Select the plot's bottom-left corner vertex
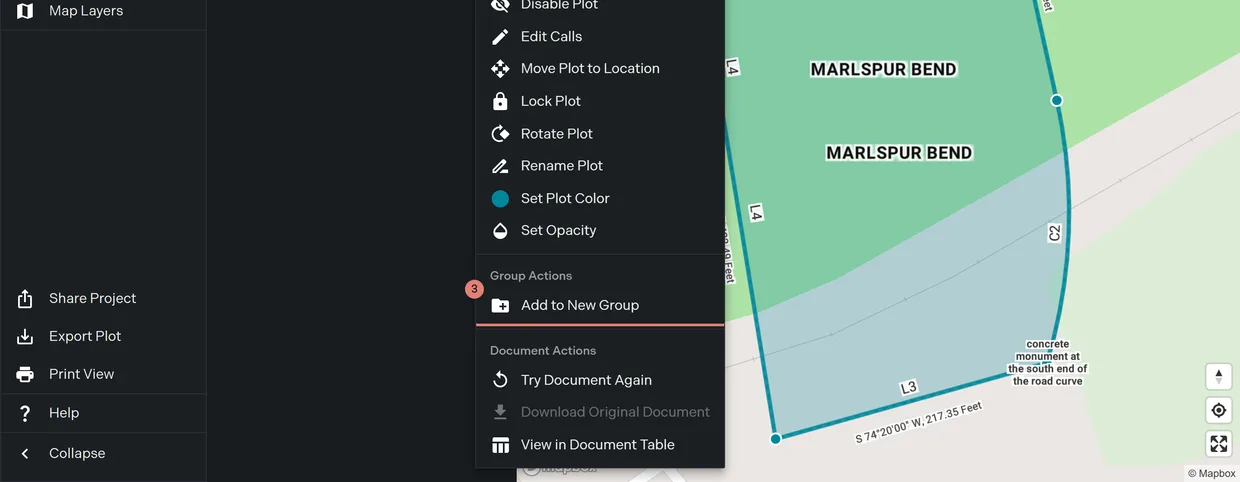The height and width of the screenshot is (482, 1240). (775, 439)
